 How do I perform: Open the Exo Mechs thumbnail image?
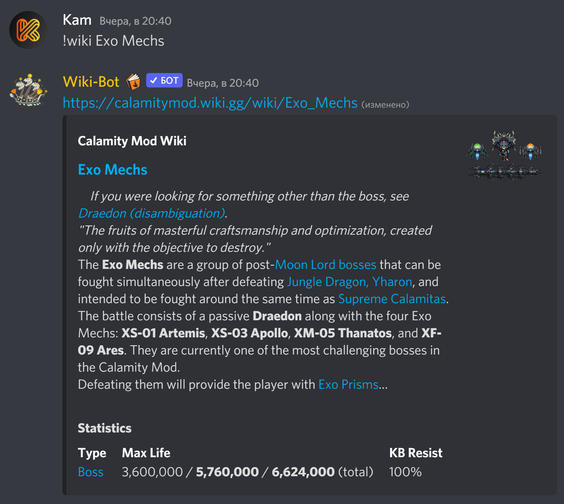tap(504, 154)
